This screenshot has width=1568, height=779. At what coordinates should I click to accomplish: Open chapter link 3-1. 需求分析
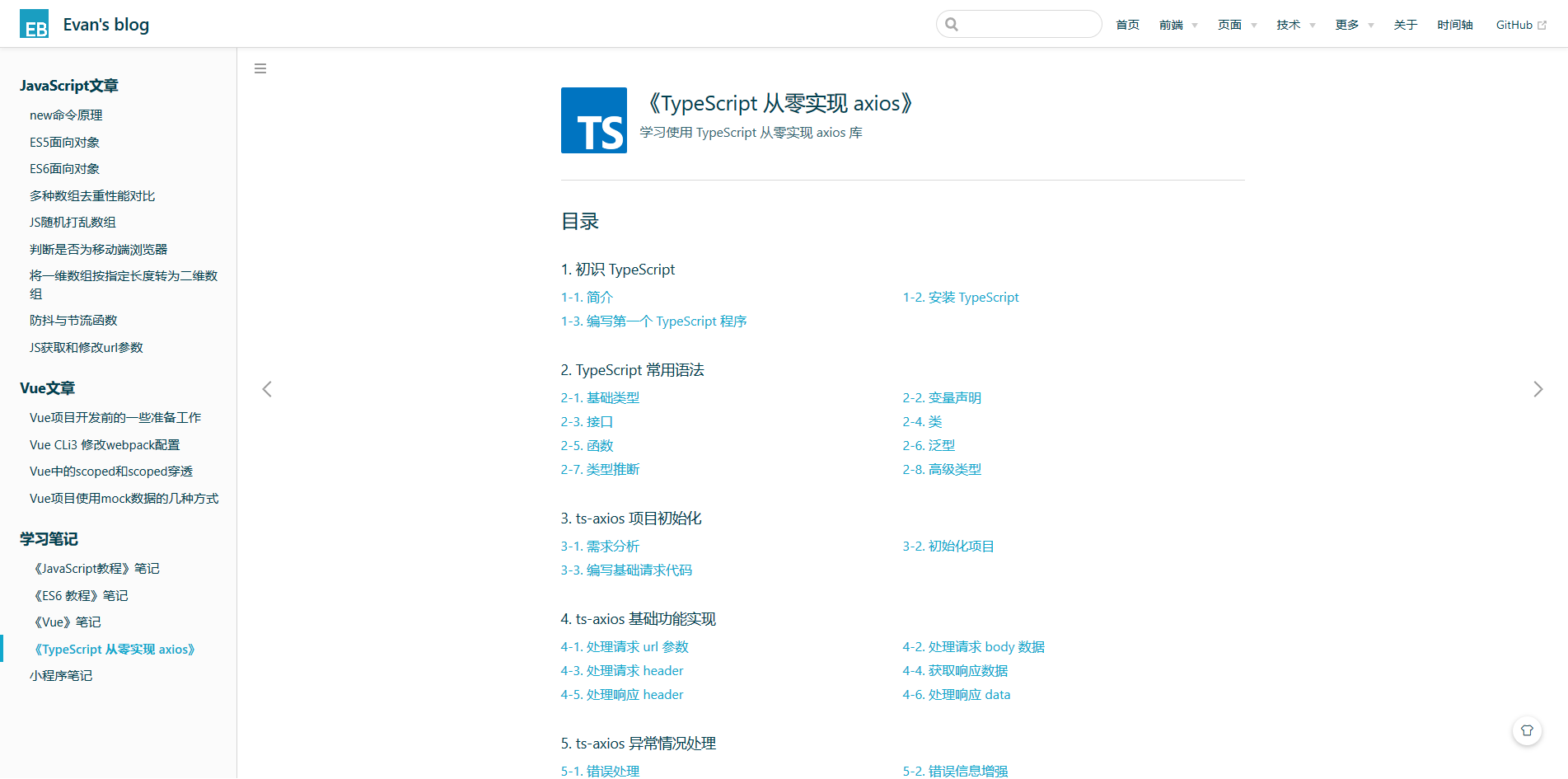[600, 547]
